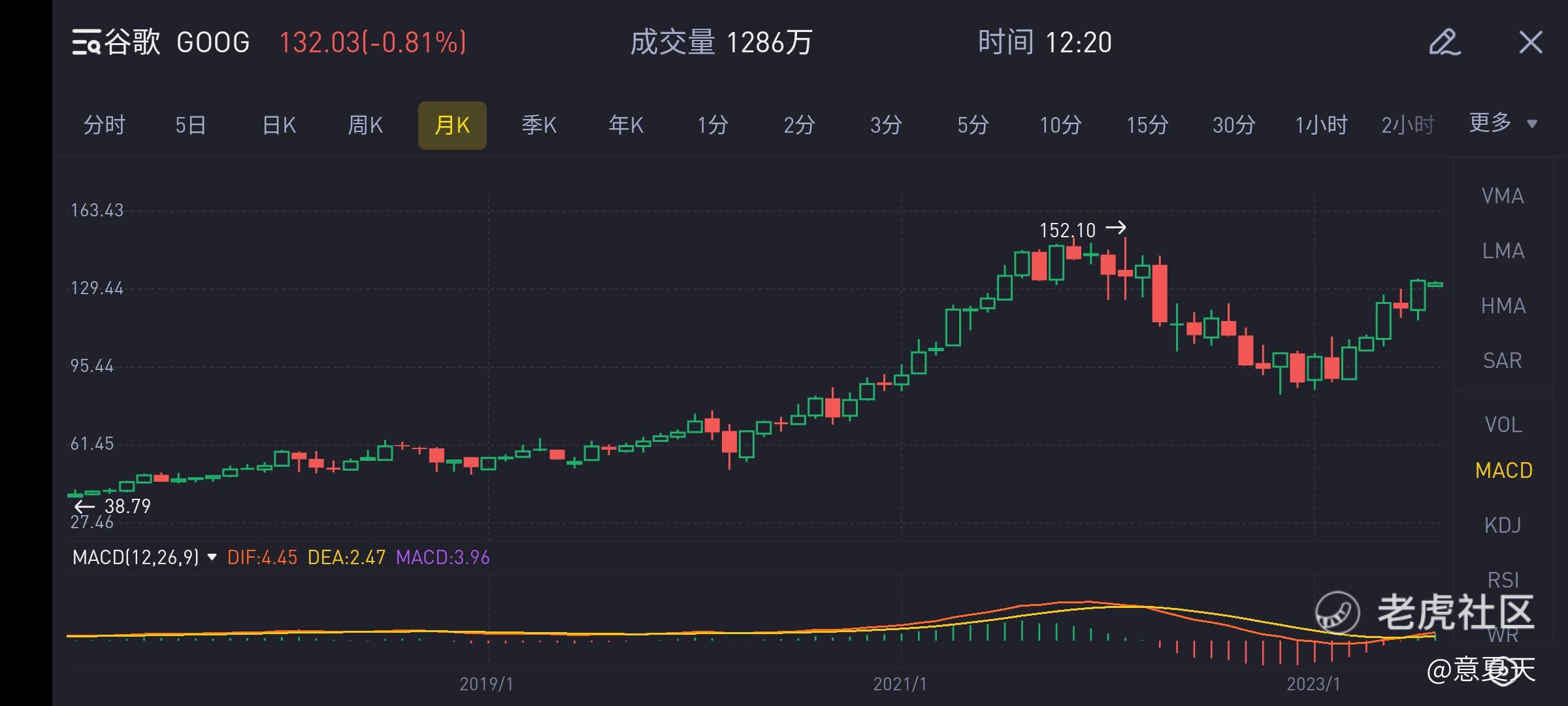Open MACD(12,26,9) parameter dropdown arrow
Screen dimensions: 1568x706
[x=212, y=558]
